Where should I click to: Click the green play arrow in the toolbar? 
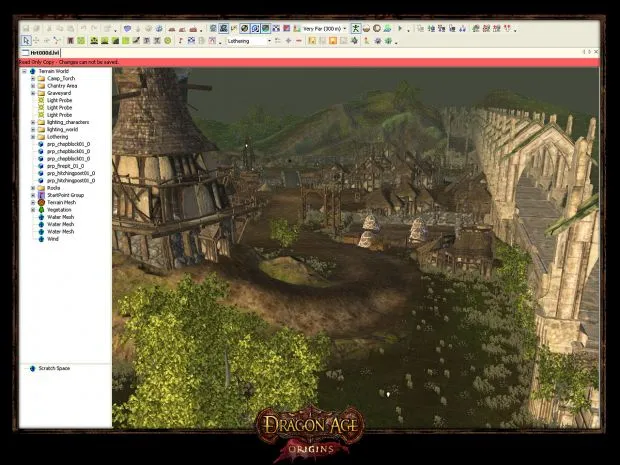tap(401, 28)
